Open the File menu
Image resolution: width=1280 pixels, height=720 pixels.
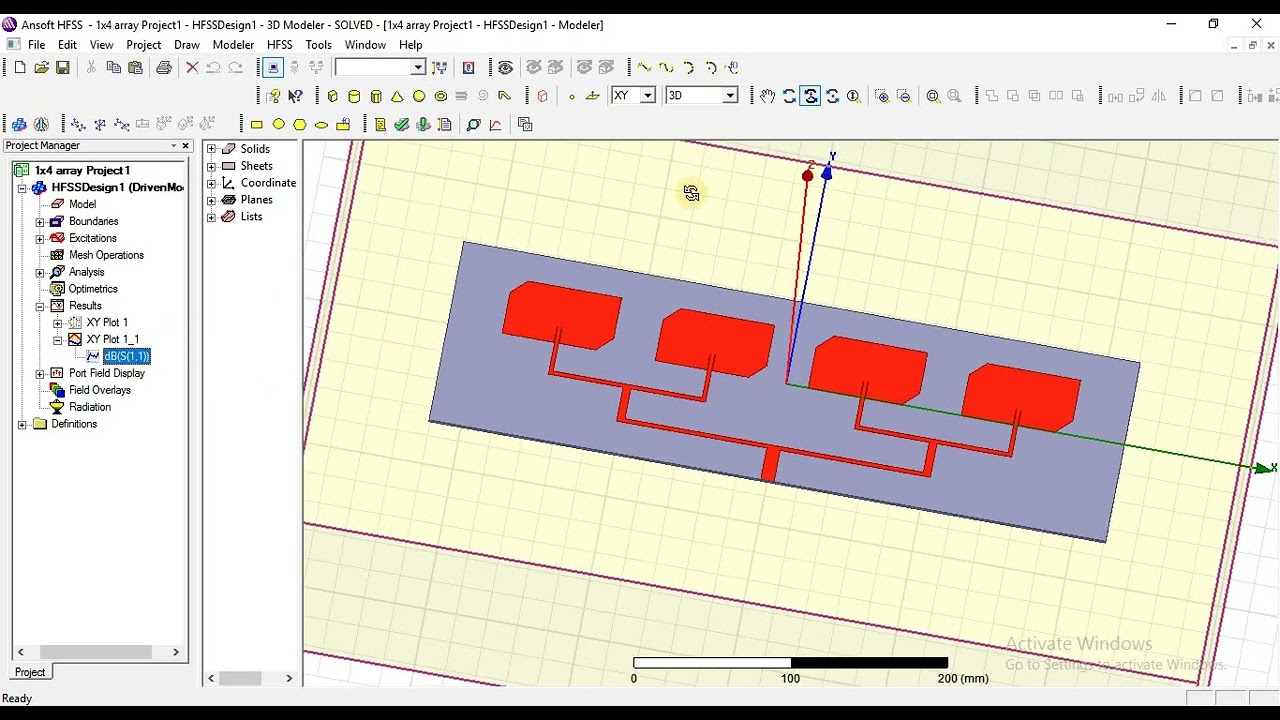[x=36, y=45]
